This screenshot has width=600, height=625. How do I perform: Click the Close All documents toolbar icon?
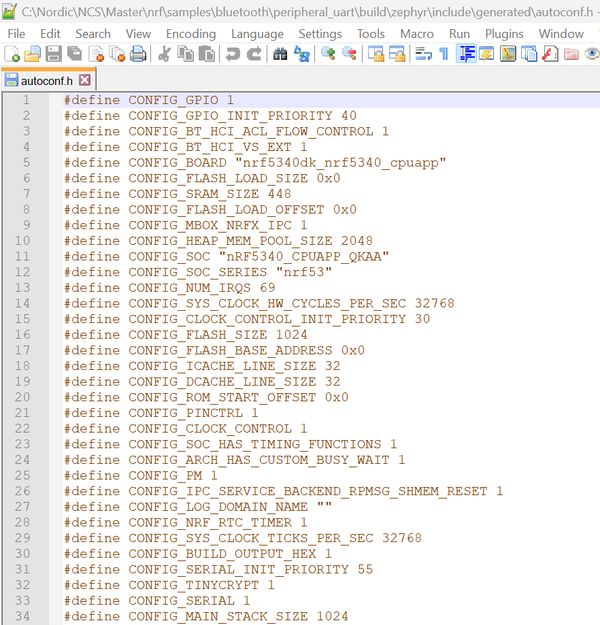point(117,54)
